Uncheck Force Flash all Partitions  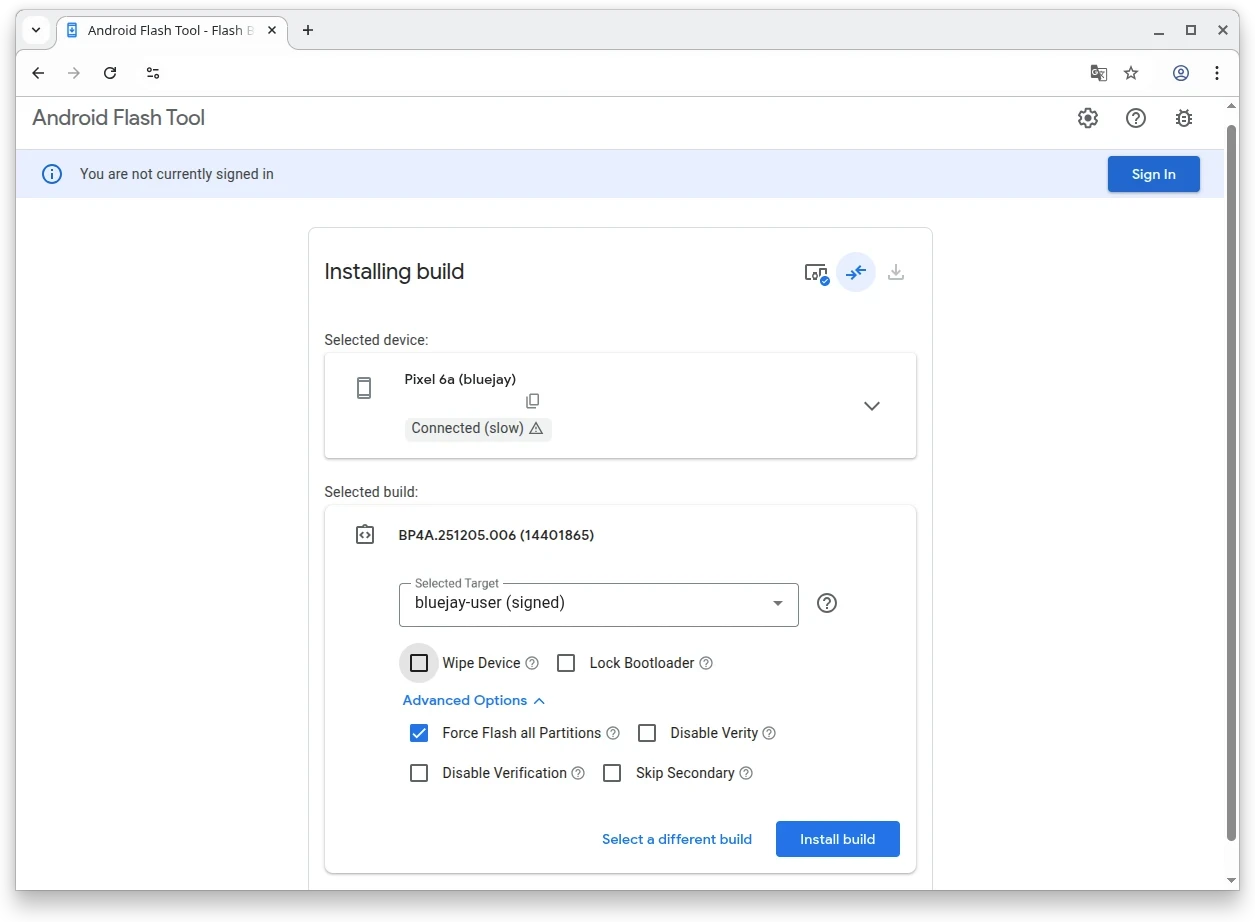(419, 733)
